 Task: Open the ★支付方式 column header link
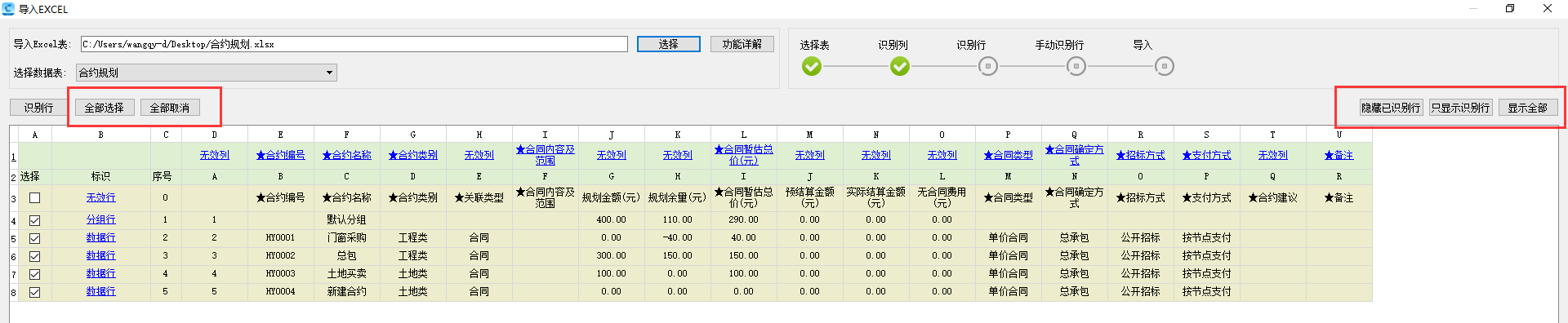tap(1206, 155)
